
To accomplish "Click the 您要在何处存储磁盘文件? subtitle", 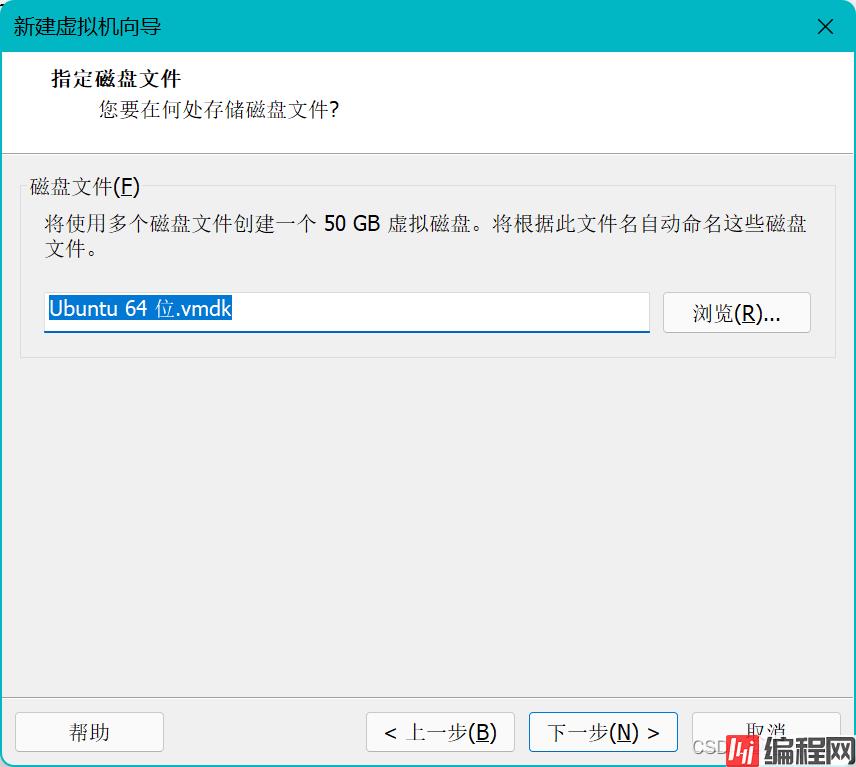I will (218, 109).
